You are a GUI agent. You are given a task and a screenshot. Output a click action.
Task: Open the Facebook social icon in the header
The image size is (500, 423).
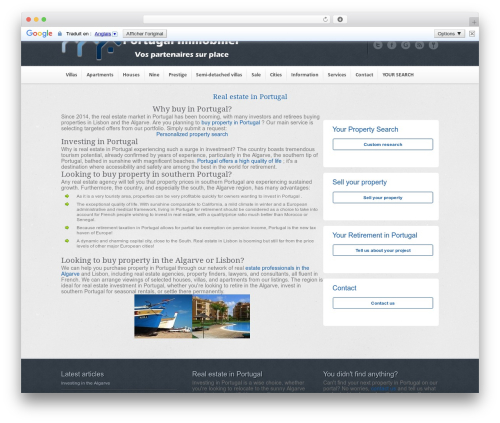point(392,45)
